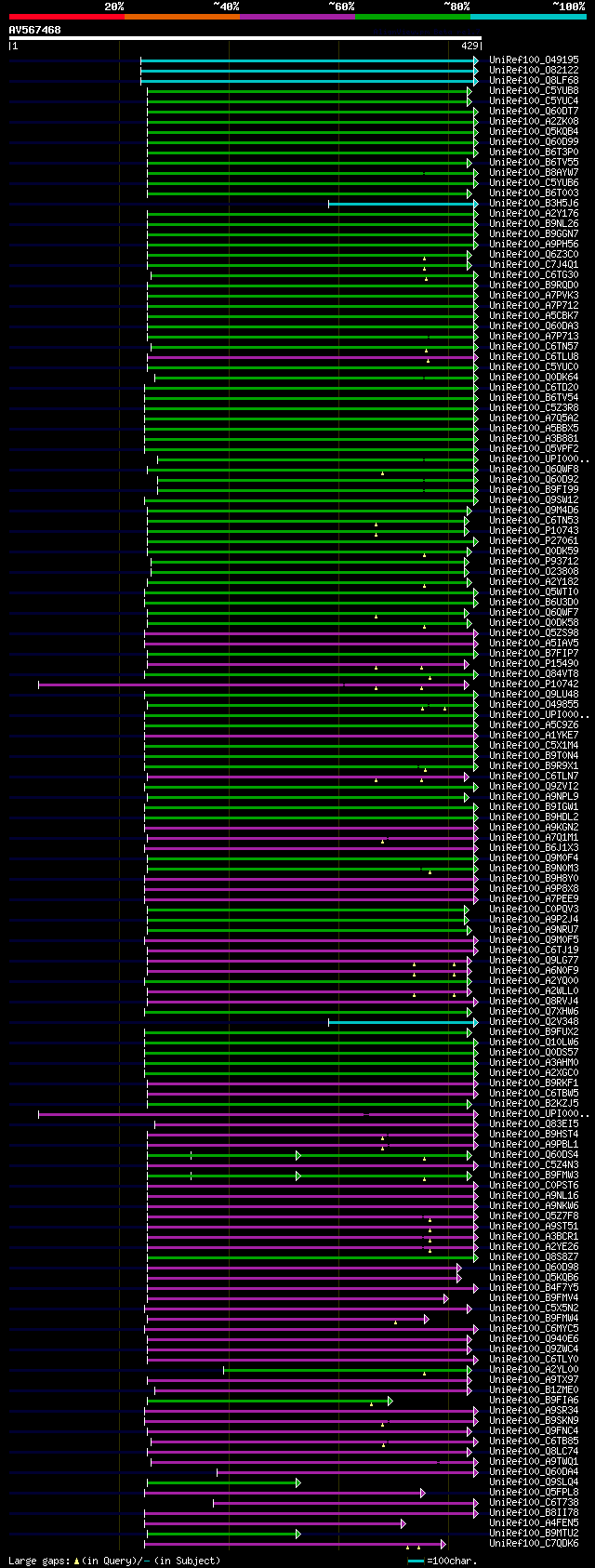The height and width of the screenshot is (1568, 595).
Task: Click label UniRef100_Q9ZVI2
Action: click(534, 786)
